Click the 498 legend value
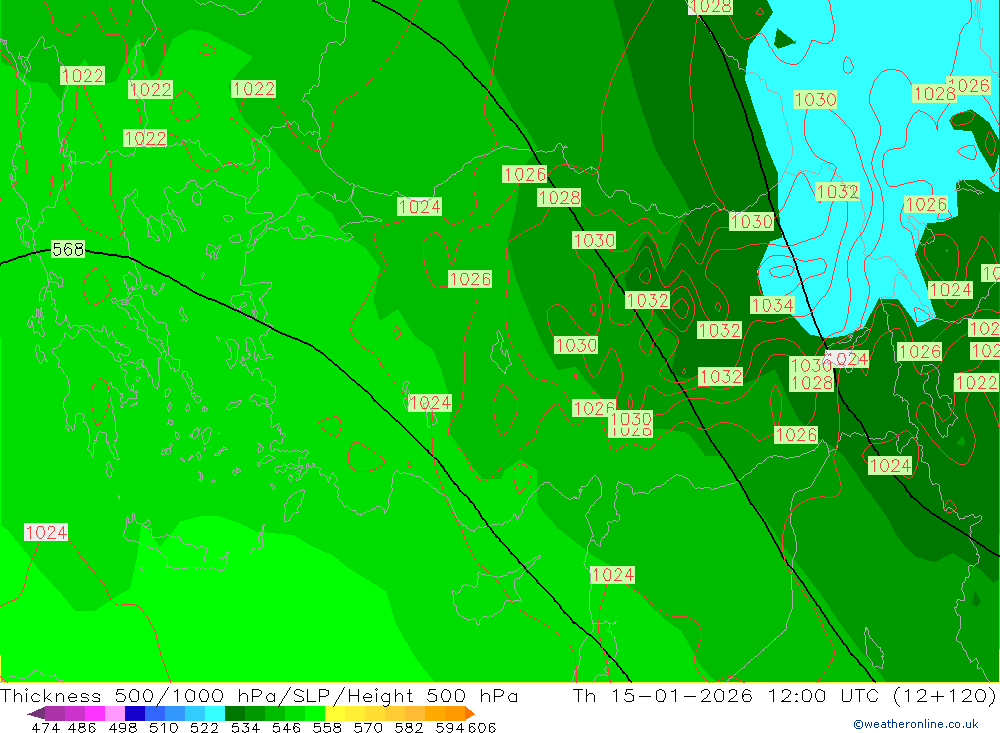The image size is (1000, 733). (123, 727)
